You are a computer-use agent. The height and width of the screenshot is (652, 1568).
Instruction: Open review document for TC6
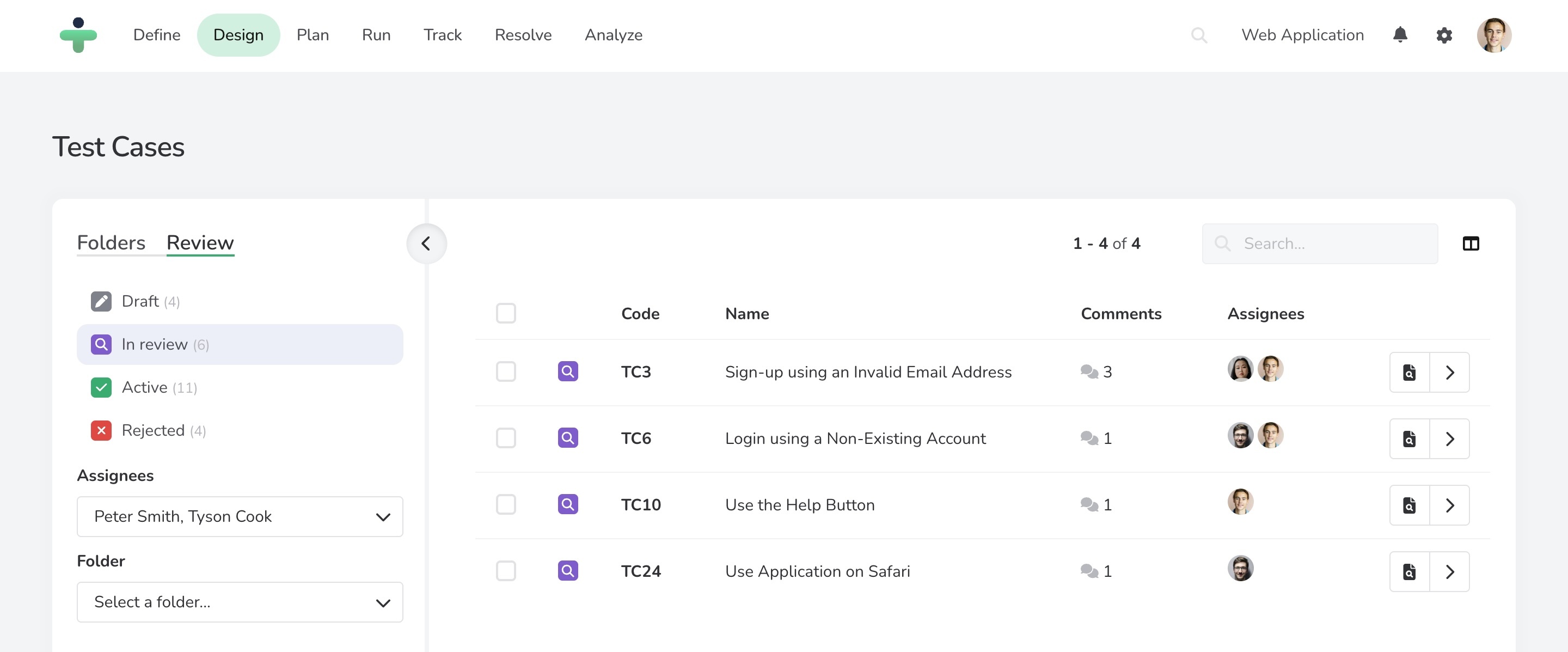(x=1409, y=438)
